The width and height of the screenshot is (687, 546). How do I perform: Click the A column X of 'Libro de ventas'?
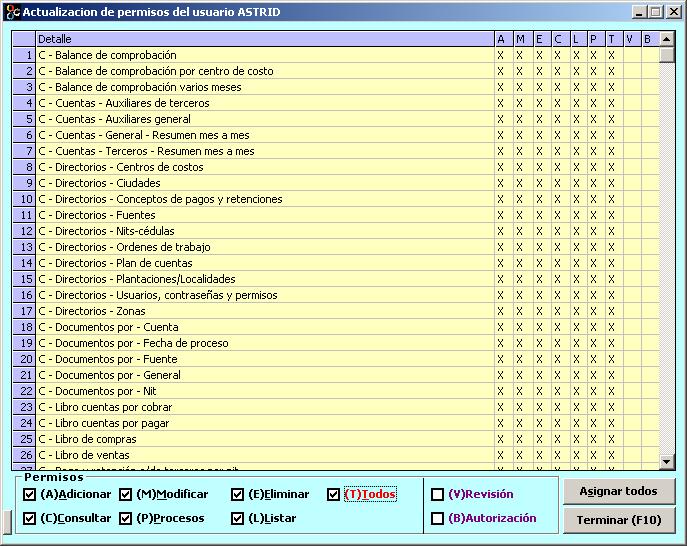500,455
